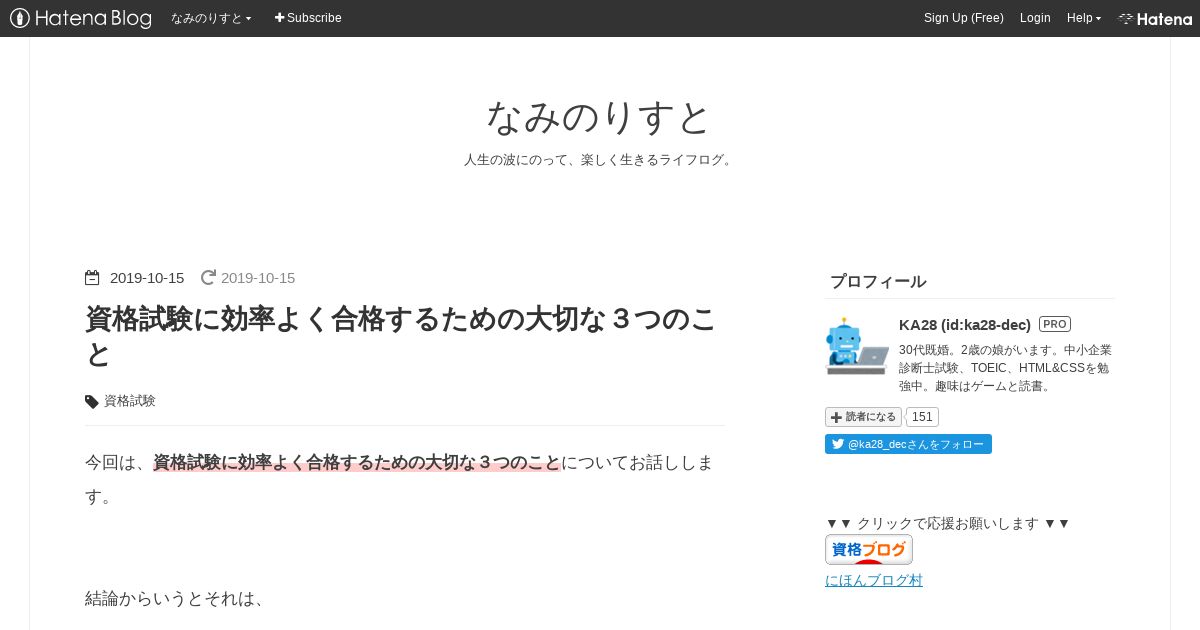Screen dimensions: 1200x630
Task: Click the Hatena logo in the top right
Action: [1155, 18]
